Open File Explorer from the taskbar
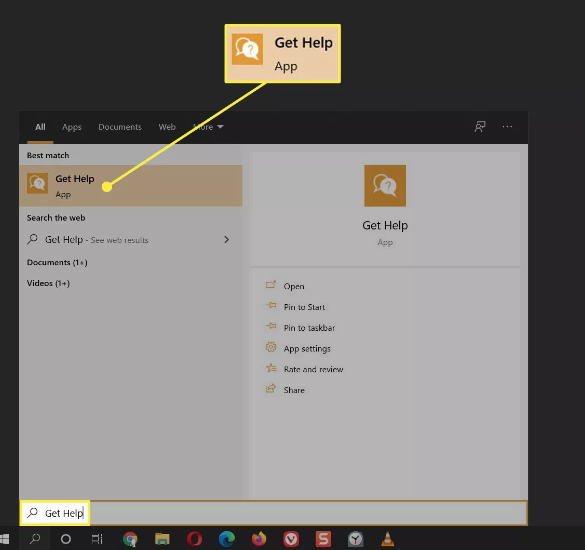585x550 pixels. 162,539
